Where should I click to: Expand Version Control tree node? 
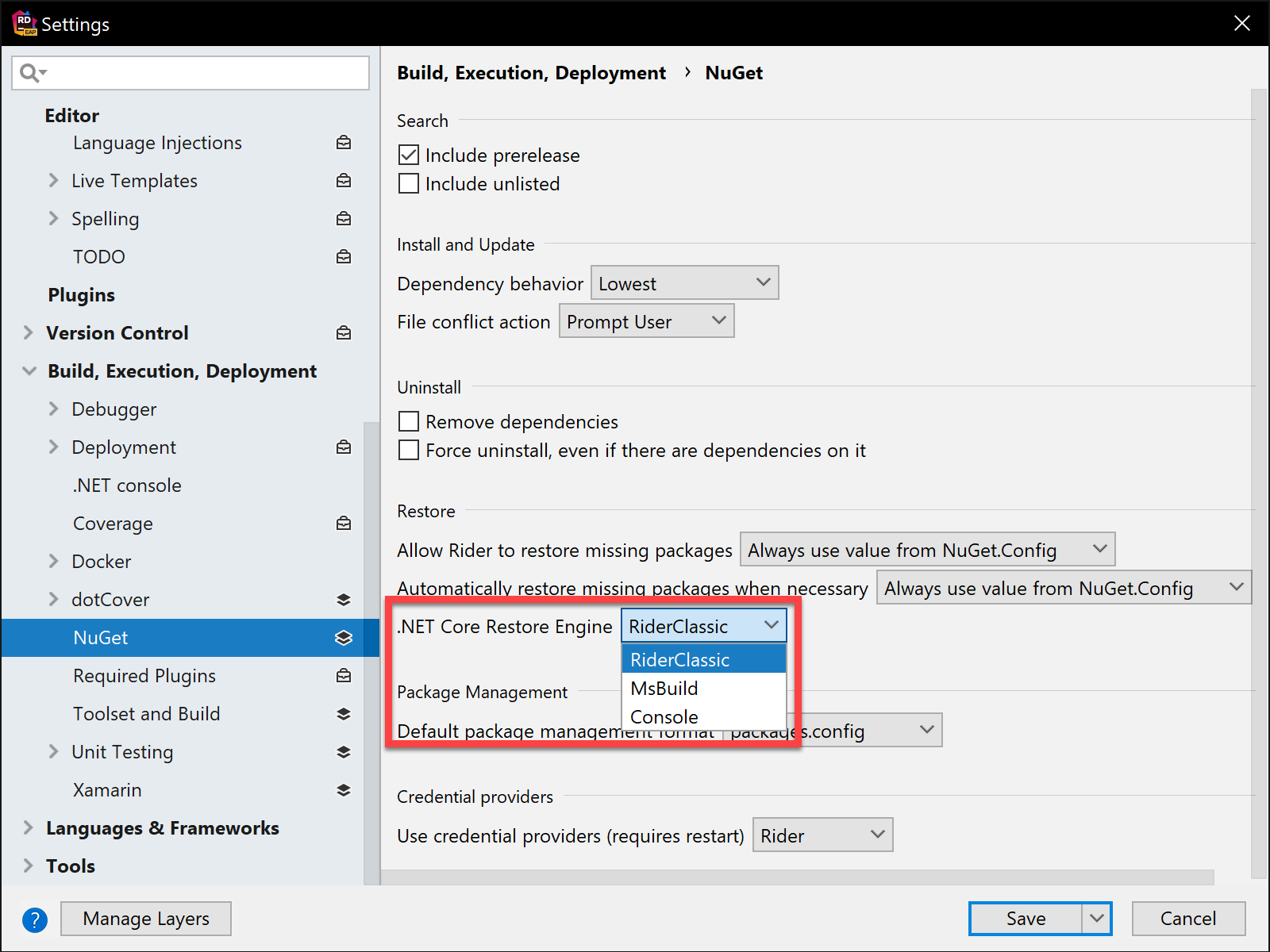(x=28, y=332)
